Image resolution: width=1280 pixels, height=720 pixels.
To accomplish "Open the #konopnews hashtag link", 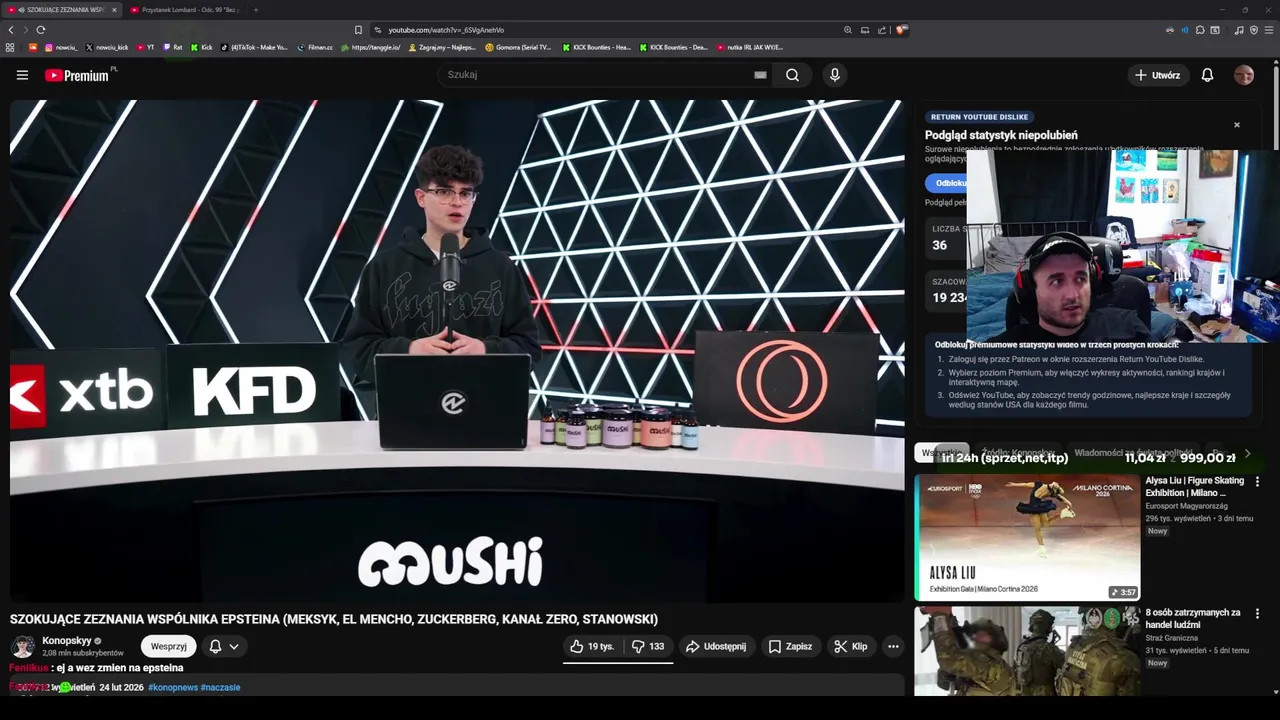I will pyautogui.click(x=173, y=688).
